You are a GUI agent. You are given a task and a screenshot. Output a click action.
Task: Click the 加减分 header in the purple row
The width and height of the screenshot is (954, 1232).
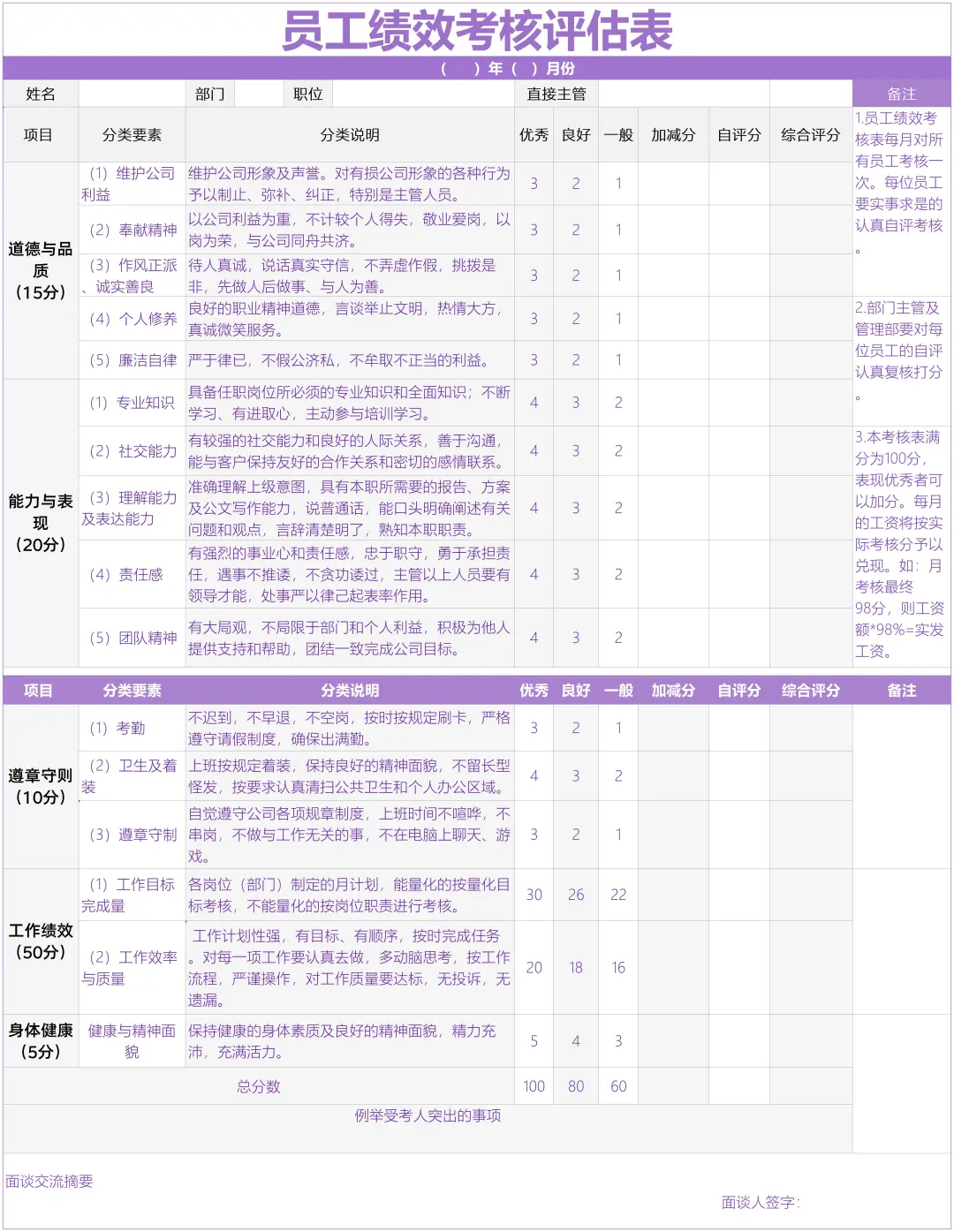point(673,691)
